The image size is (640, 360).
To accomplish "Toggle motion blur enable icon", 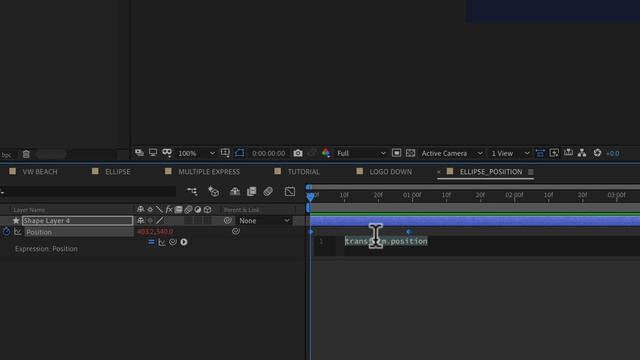I will (268, 191).
